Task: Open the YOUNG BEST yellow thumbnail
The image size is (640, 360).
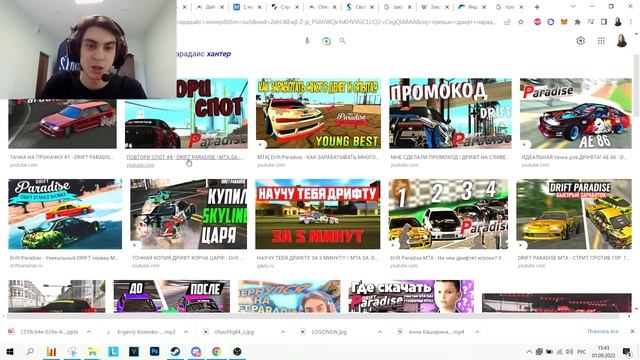Action: point(318,113)
